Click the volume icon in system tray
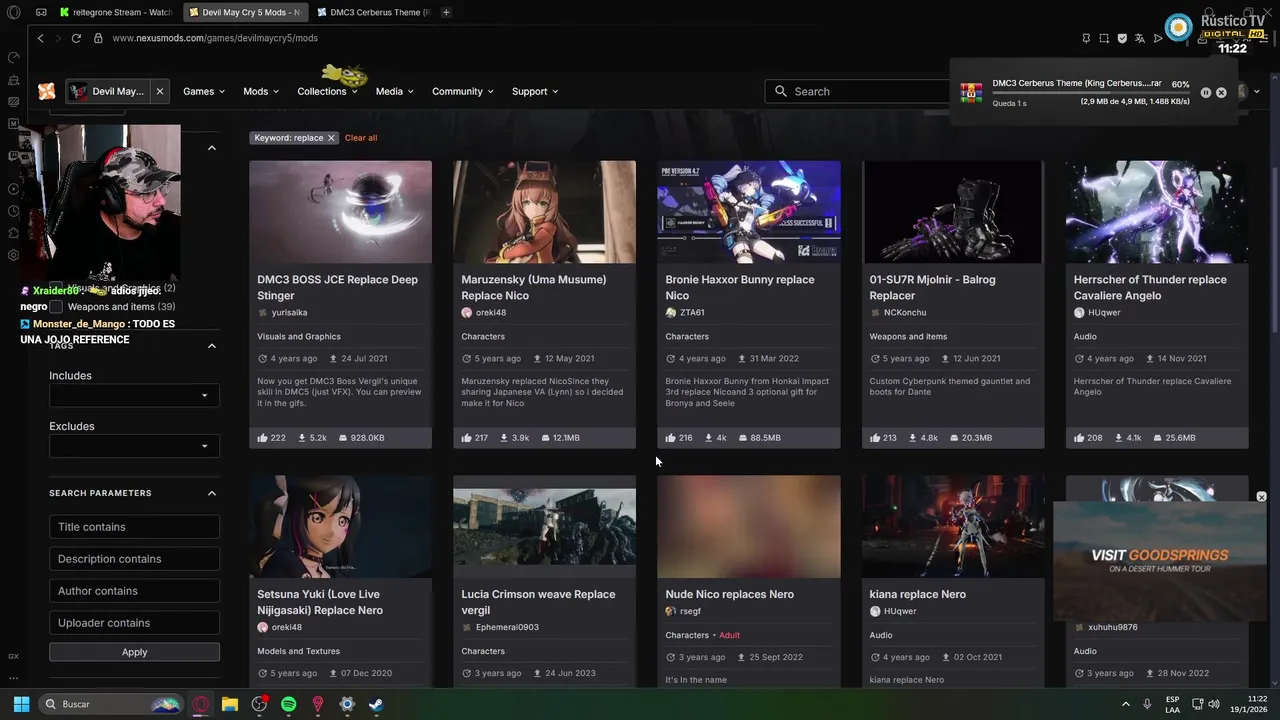Viewport: 1280px width, 720px height. pyautogui.click(x=1215, y=704)
